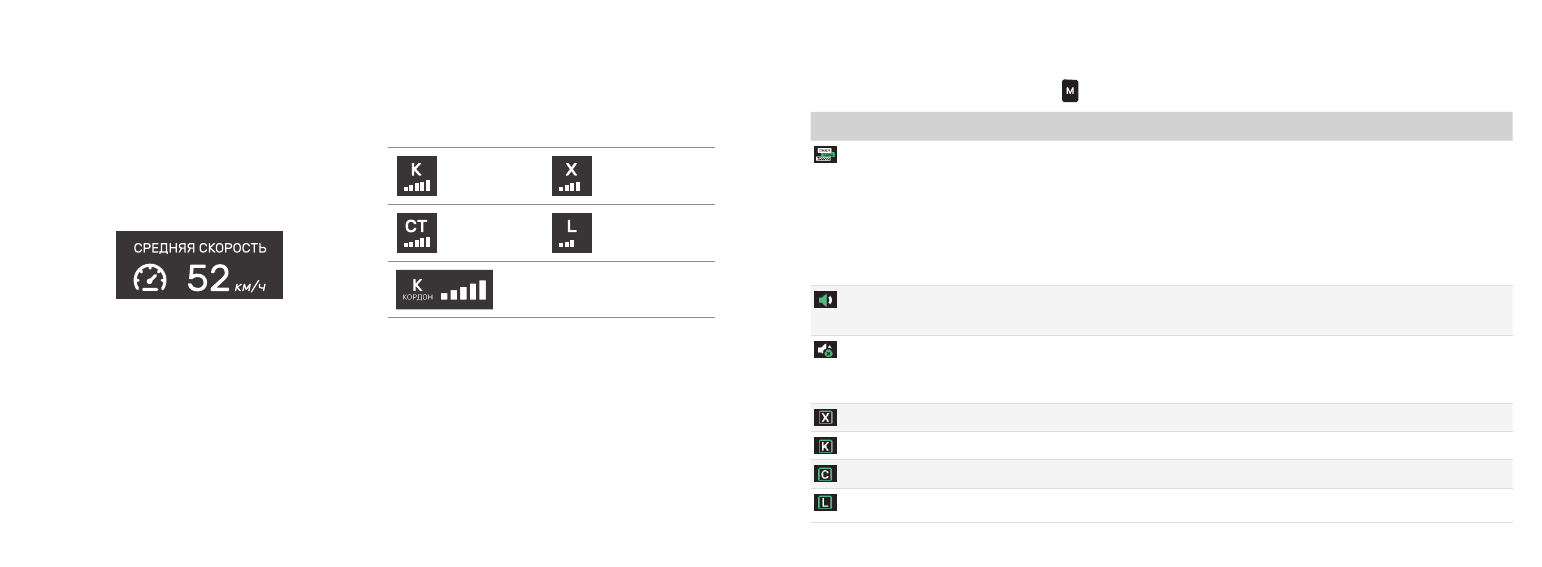
Task: Click the speedometer gauge icon
Action: point(150,280)
